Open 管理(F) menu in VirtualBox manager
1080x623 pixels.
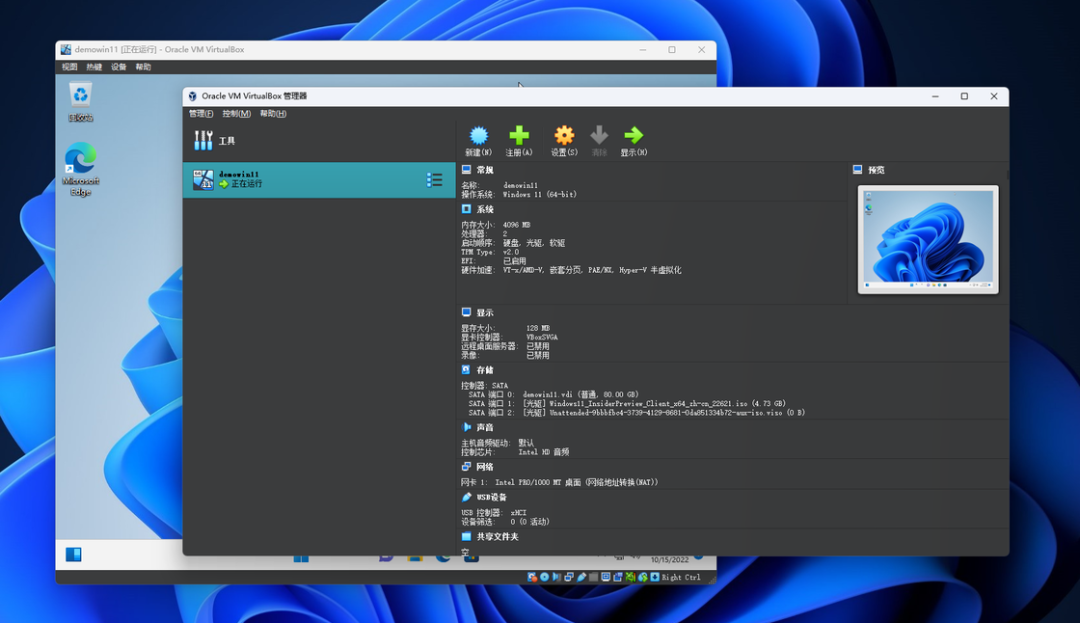(x=201, y=114)
